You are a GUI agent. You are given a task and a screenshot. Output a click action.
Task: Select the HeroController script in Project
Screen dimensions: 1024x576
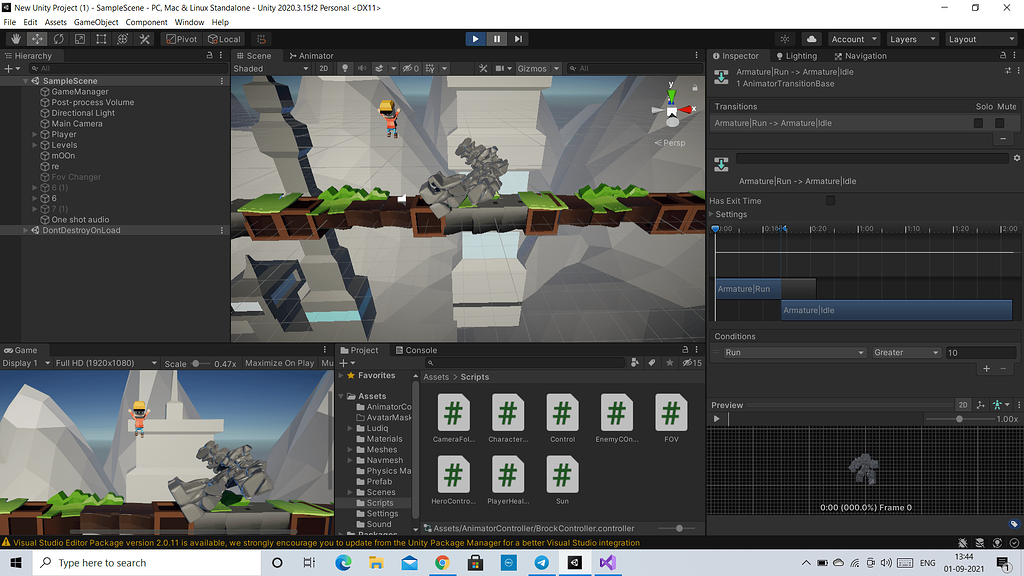click(x=453, y=474)
